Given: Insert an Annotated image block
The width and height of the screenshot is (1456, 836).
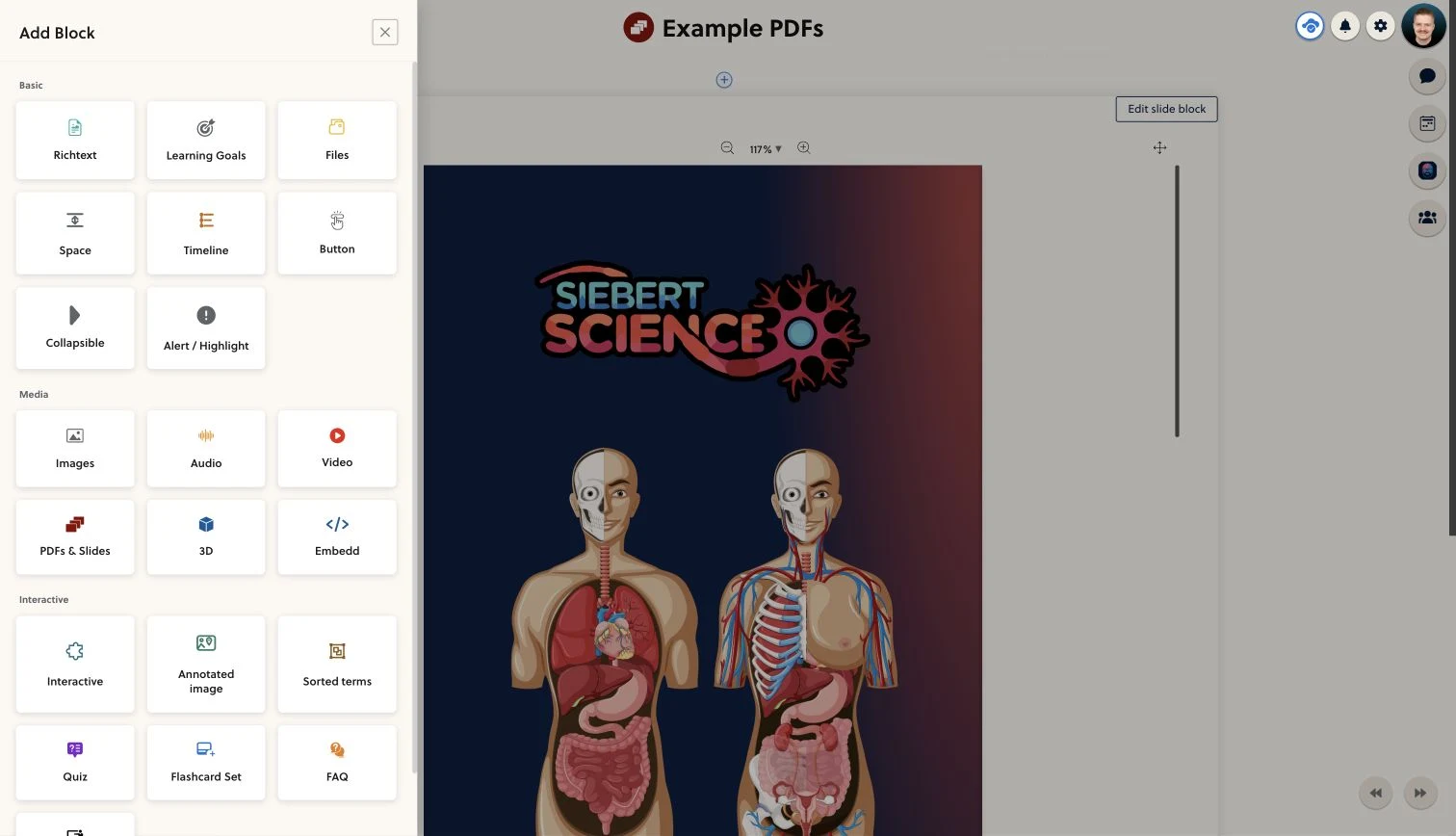Looking at the screenshot, I should (206, 665).
